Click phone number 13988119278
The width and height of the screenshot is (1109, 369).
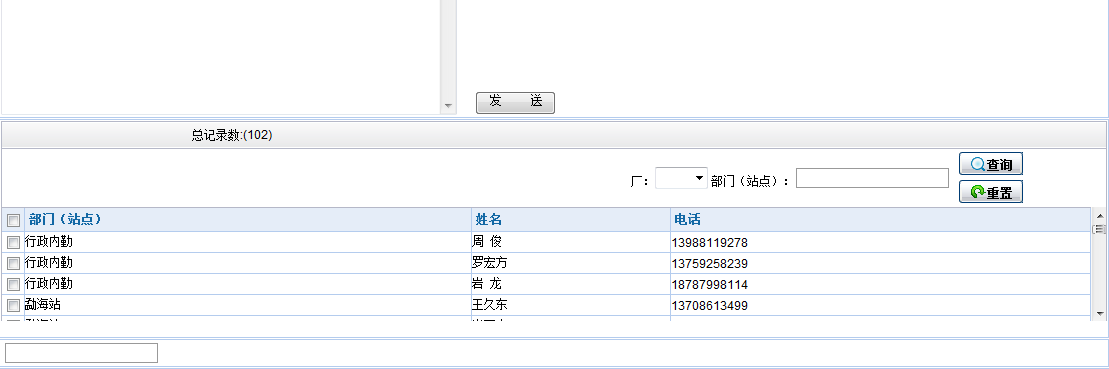(x=709, y=243)
